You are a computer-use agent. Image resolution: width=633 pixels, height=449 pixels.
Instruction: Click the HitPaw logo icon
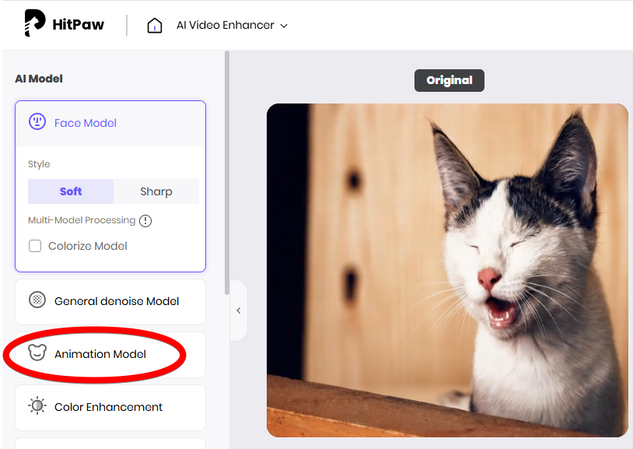(x=35, y=23)
